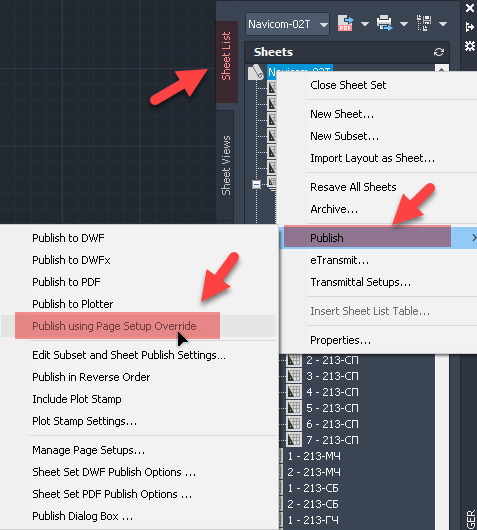This screenshot has height=530, width=477.
Task: Select sheet 1 - 213-МЧ
Action: point(314,456)
